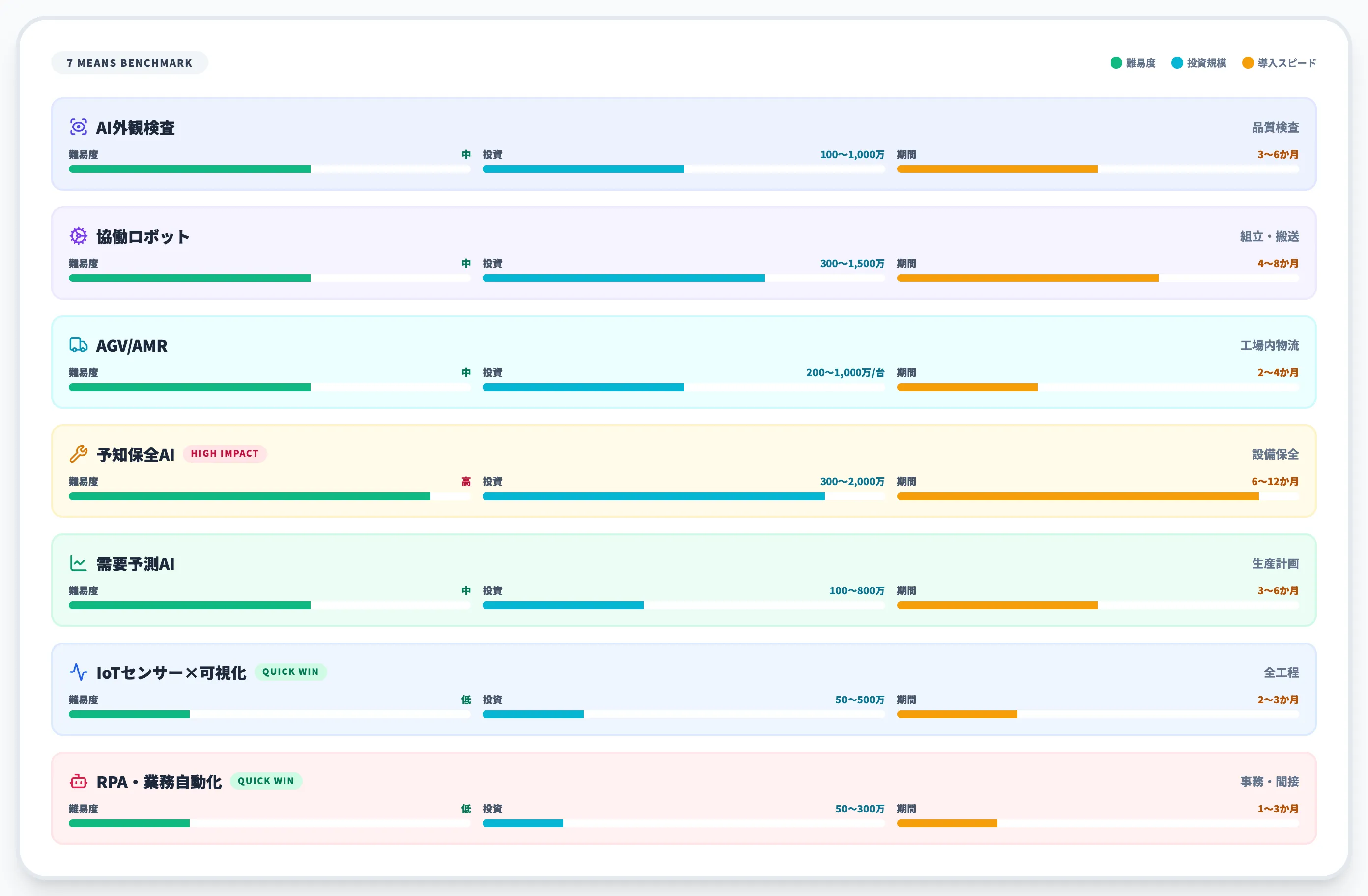Click the 需要予測AI card title

point(135,564)
